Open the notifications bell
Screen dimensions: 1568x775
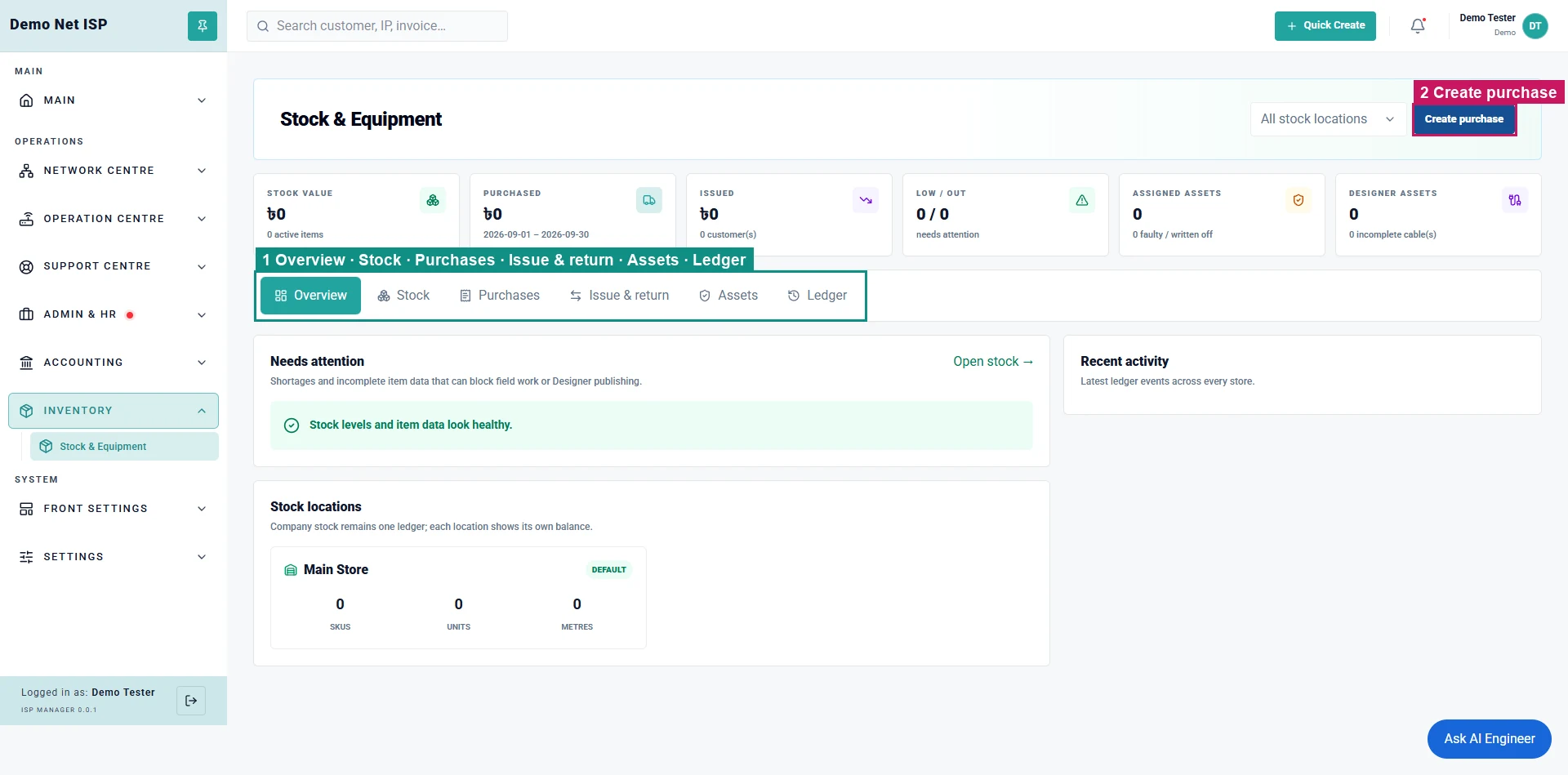tap(1418, 26)
